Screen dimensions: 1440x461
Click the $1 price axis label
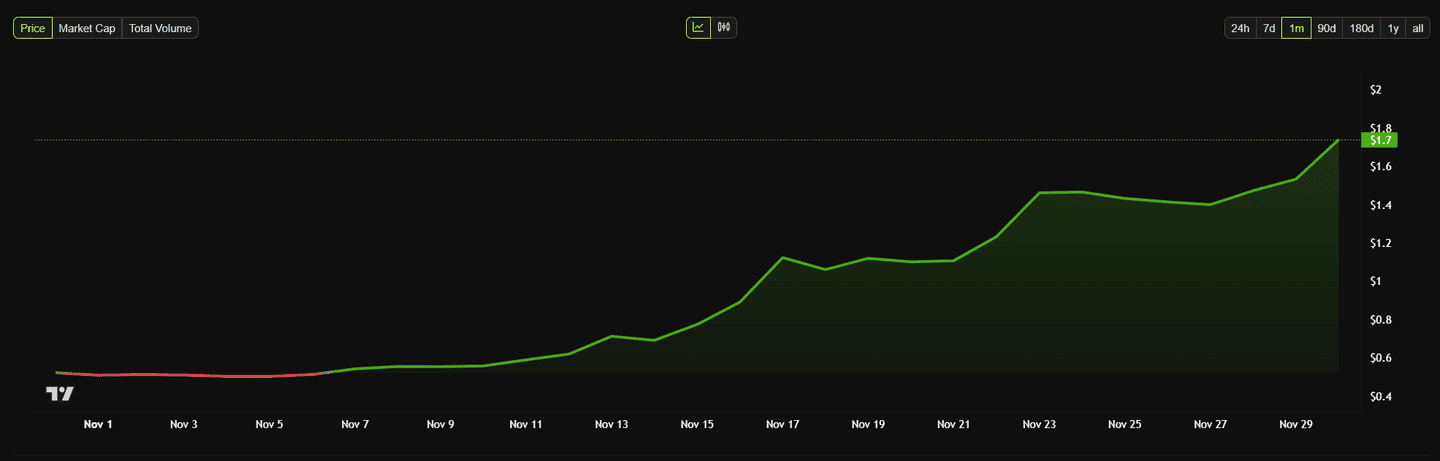click(x=1375, y=281)
